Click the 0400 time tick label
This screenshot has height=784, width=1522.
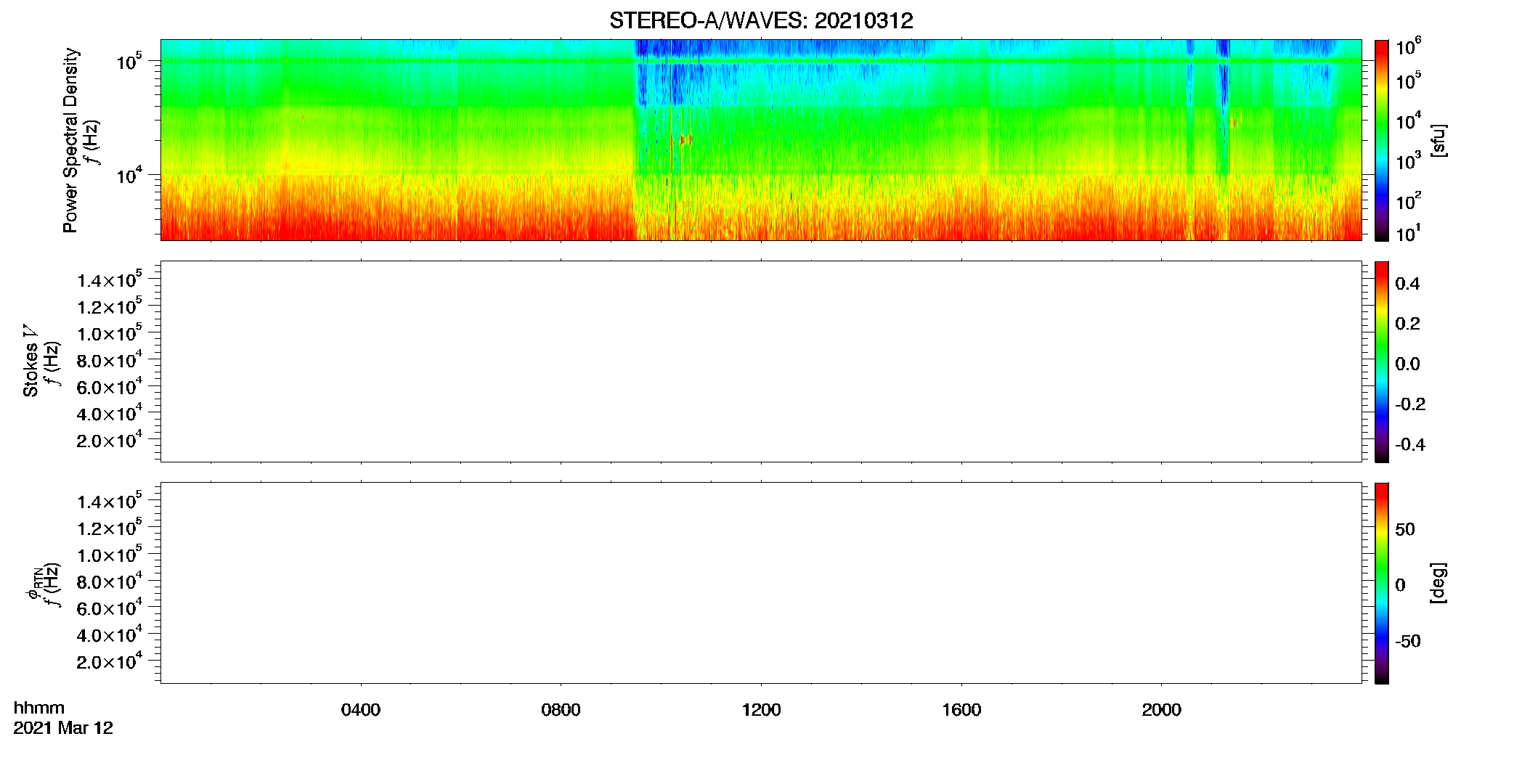point(361,710)
